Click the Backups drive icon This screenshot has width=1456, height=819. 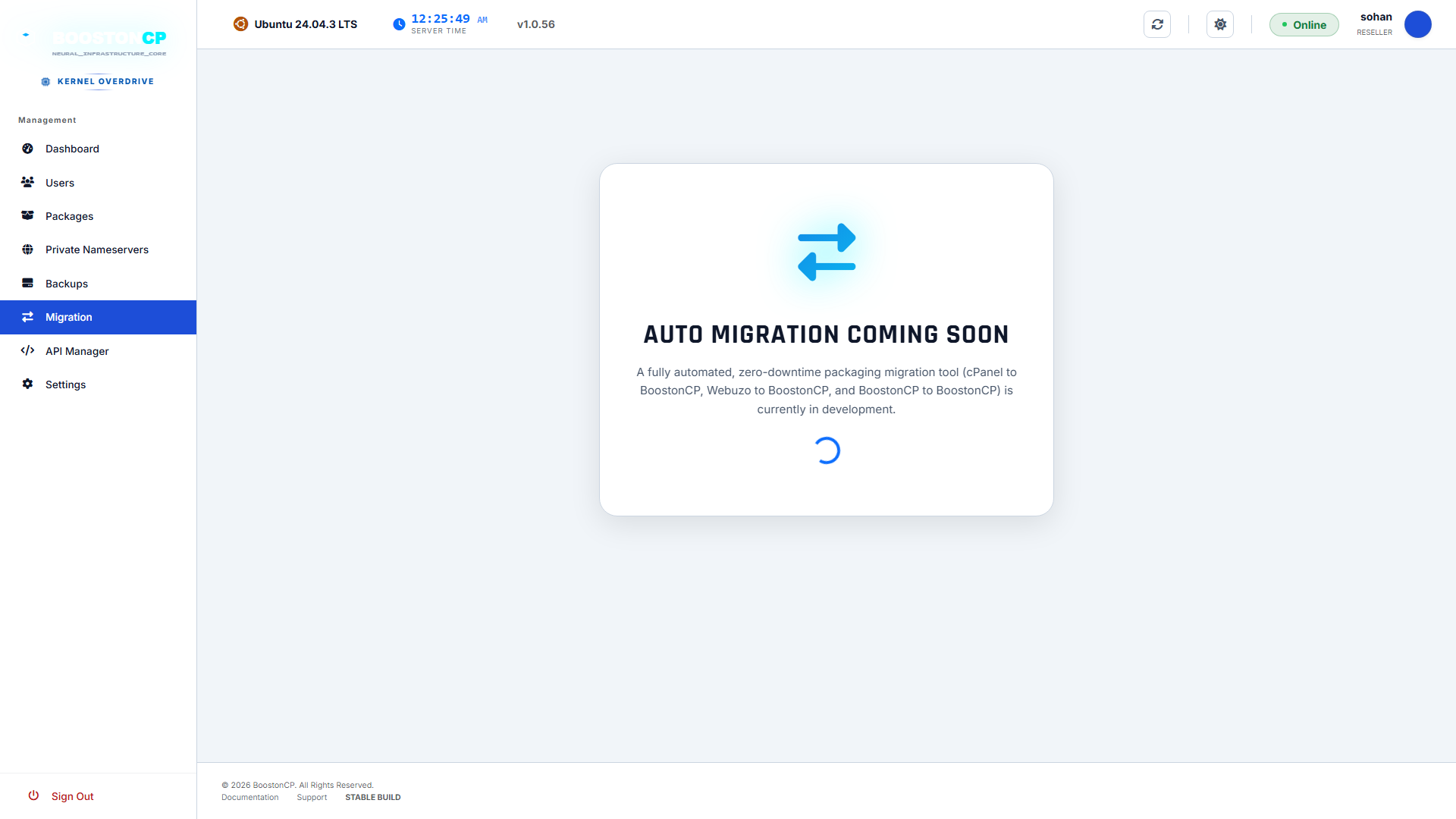pos(27,283)
